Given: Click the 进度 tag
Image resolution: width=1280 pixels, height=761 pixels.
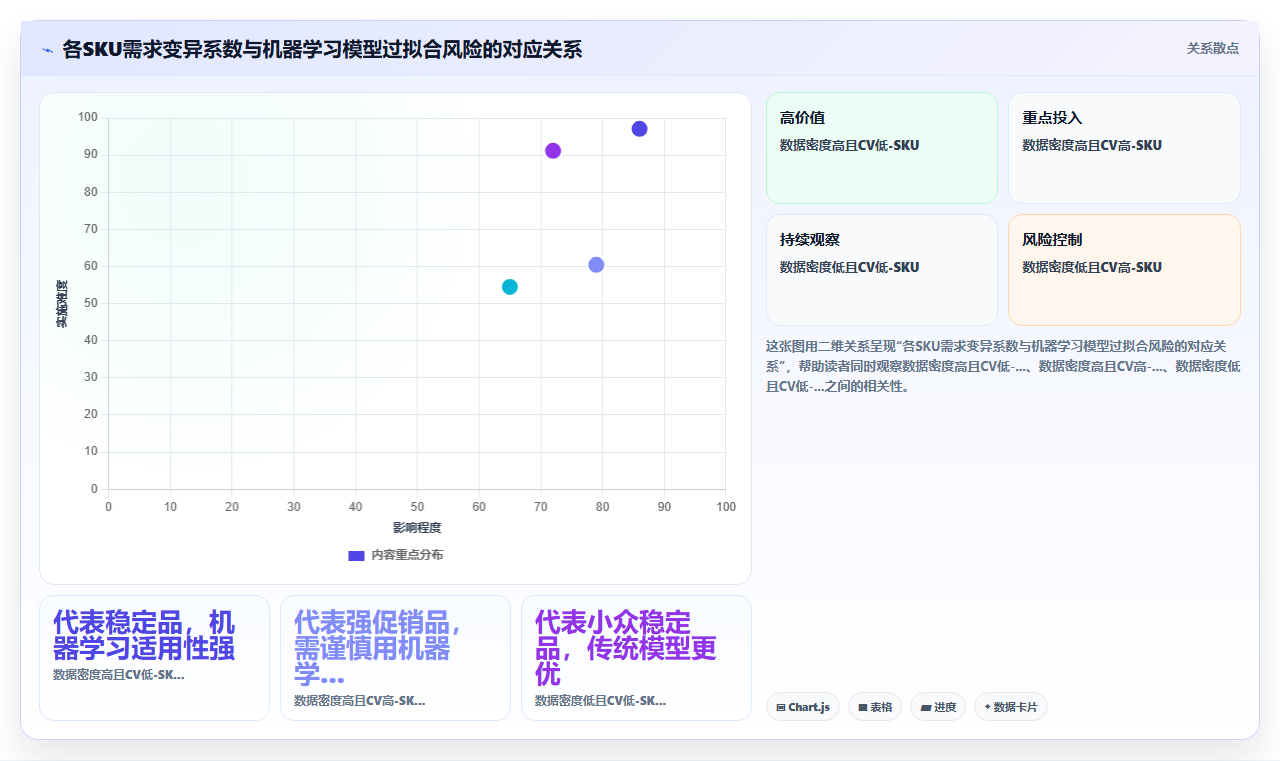Looking at the screenshot, I should tap(938, 707).
